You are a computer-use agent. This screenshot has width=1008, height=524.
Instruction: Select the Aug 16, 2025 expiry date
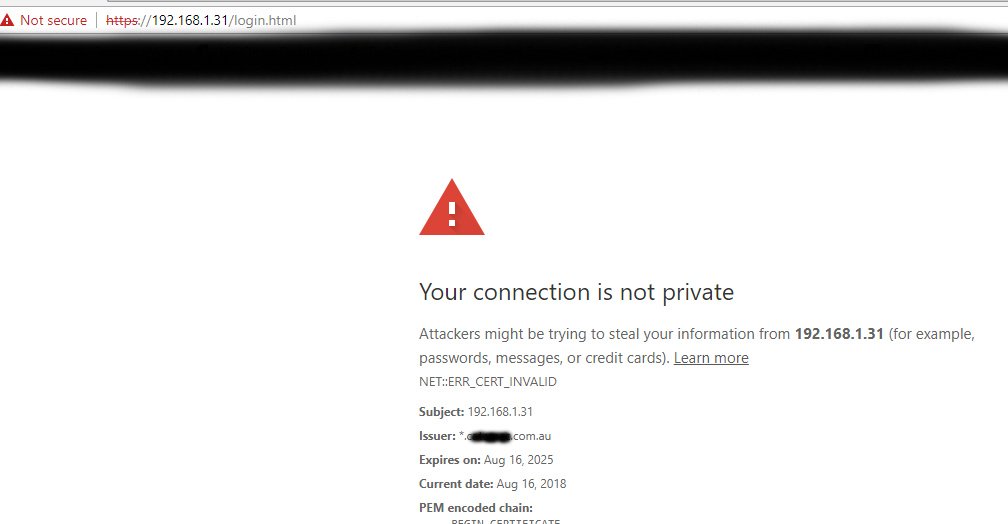point(519,460)
